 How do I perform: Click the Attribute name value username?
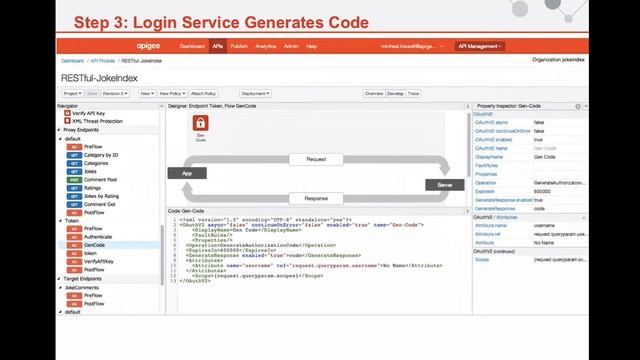(x=544, y=225)
